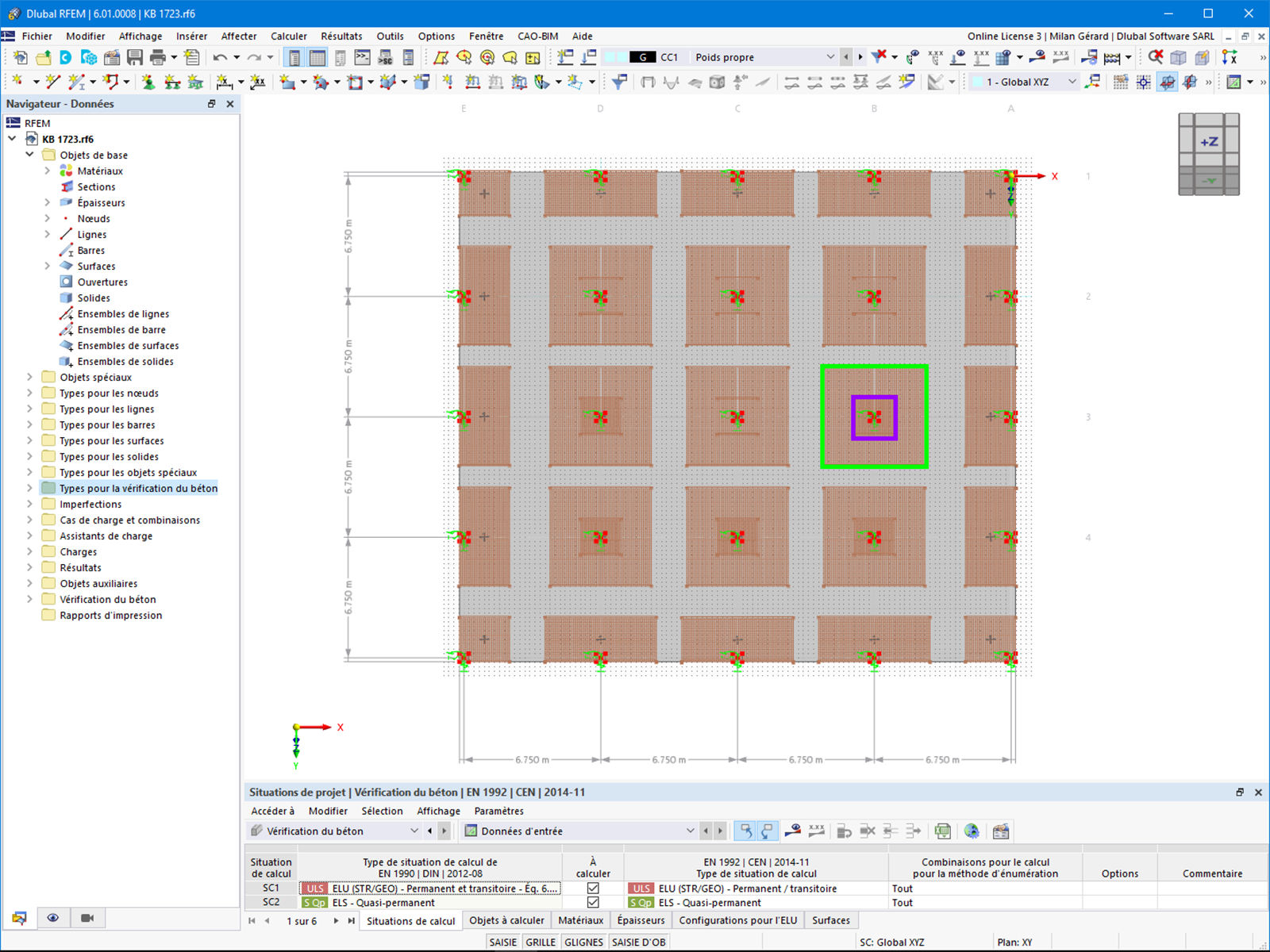Go to next table page arrow
This screenshot has height=952, width=1270.
[x=336, y=921]
